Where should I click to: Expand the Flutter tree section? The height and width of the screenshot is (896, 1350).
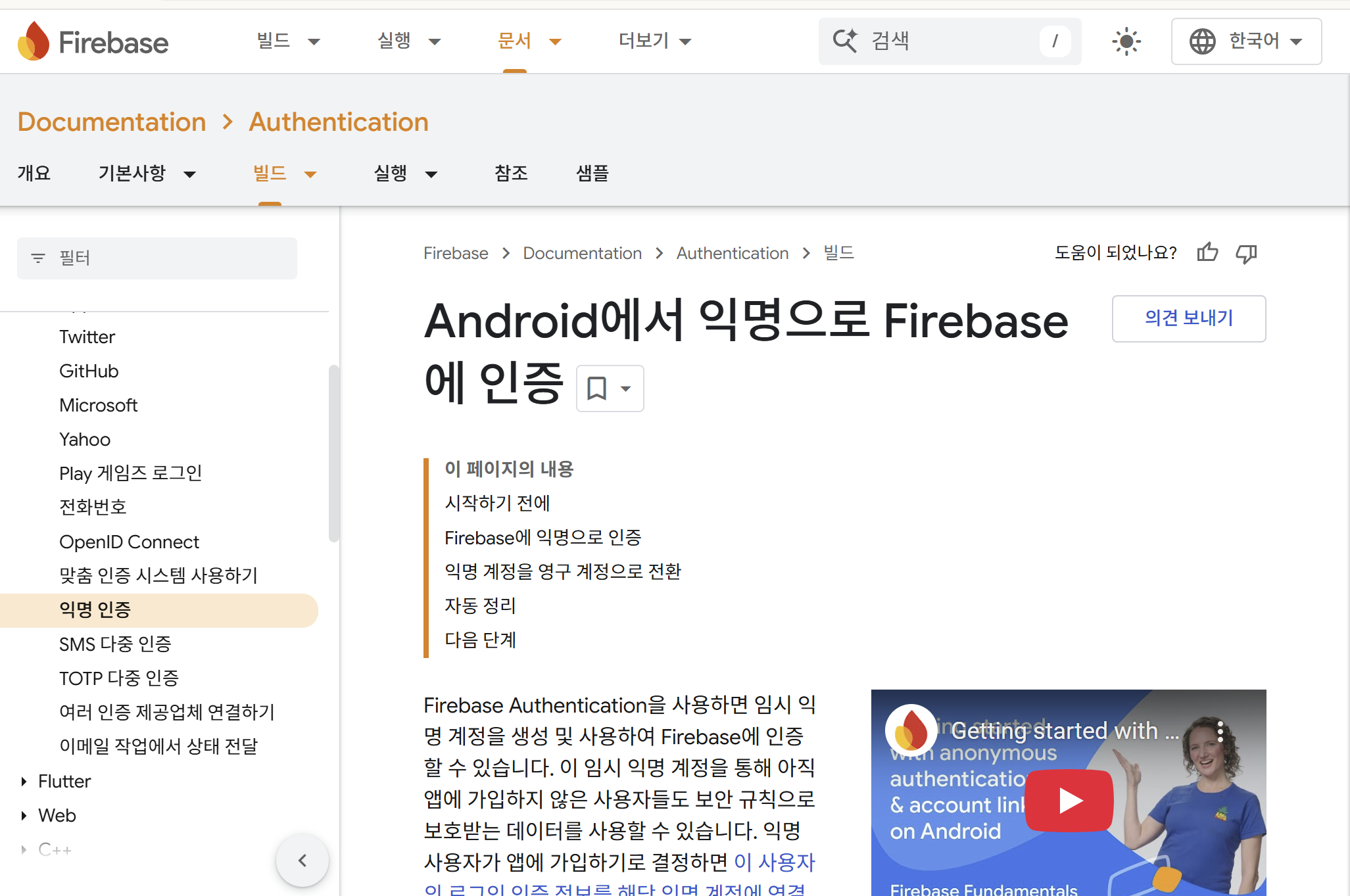pyautogui.click(x=24, y=782)
